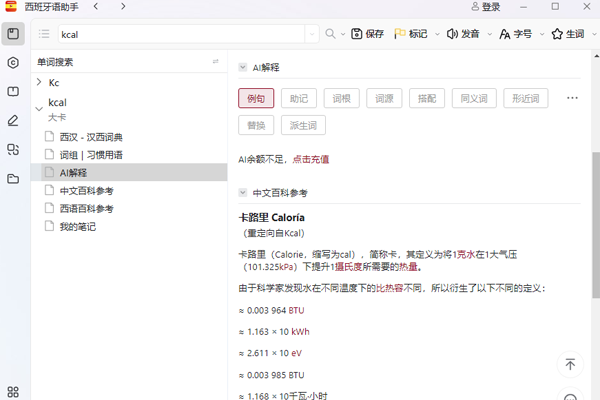Expand the Kc tree node

[x=39, y=82]
